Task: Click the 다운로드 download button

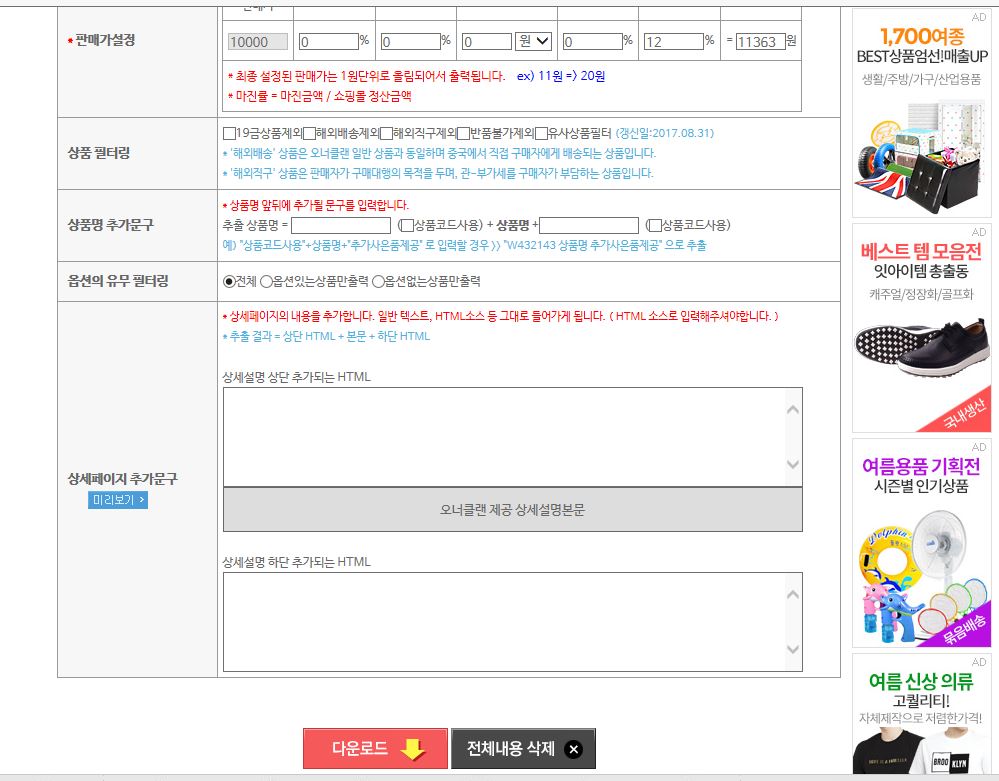Action: [375, 749]
